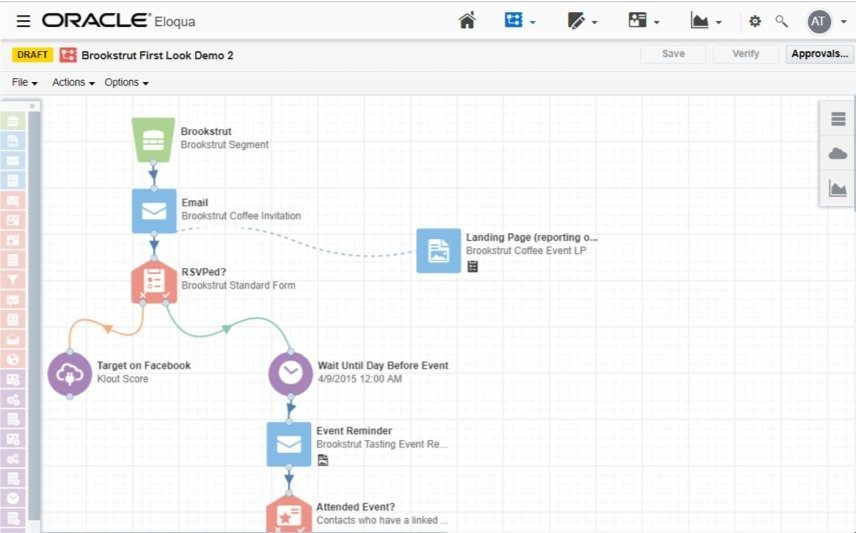This screenshot has height=533, width=856.
Task: Click the Verify button
Action: point(746,54)
